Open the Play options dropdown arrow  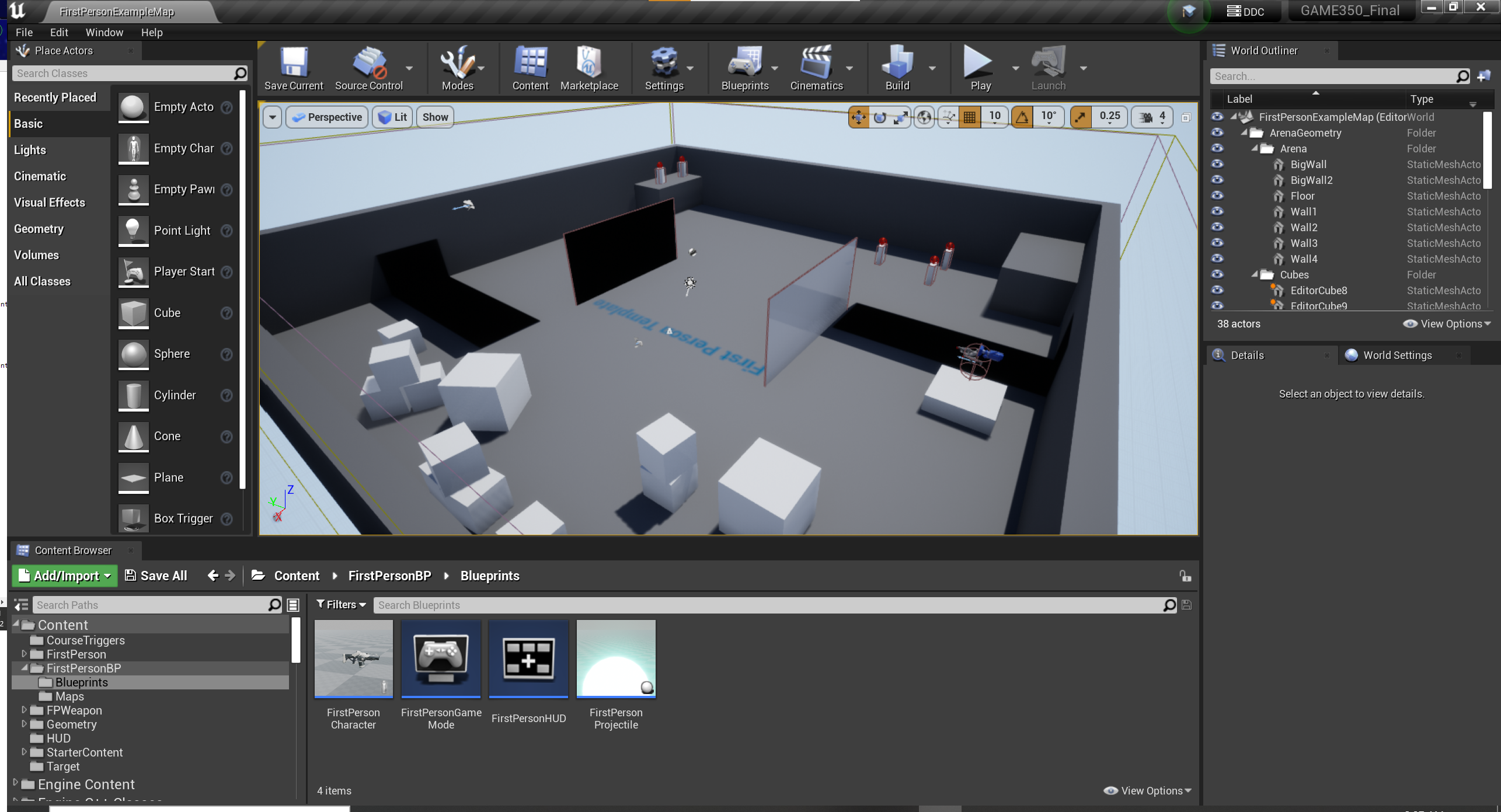point(1015,68)
